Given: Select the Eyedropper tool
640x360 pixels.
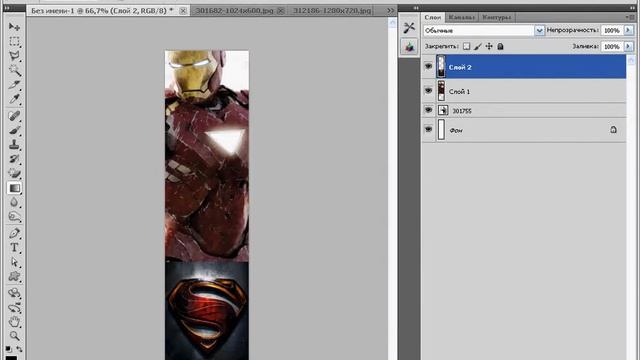Looking at the screenshot, I should click(x=14, y=99).
